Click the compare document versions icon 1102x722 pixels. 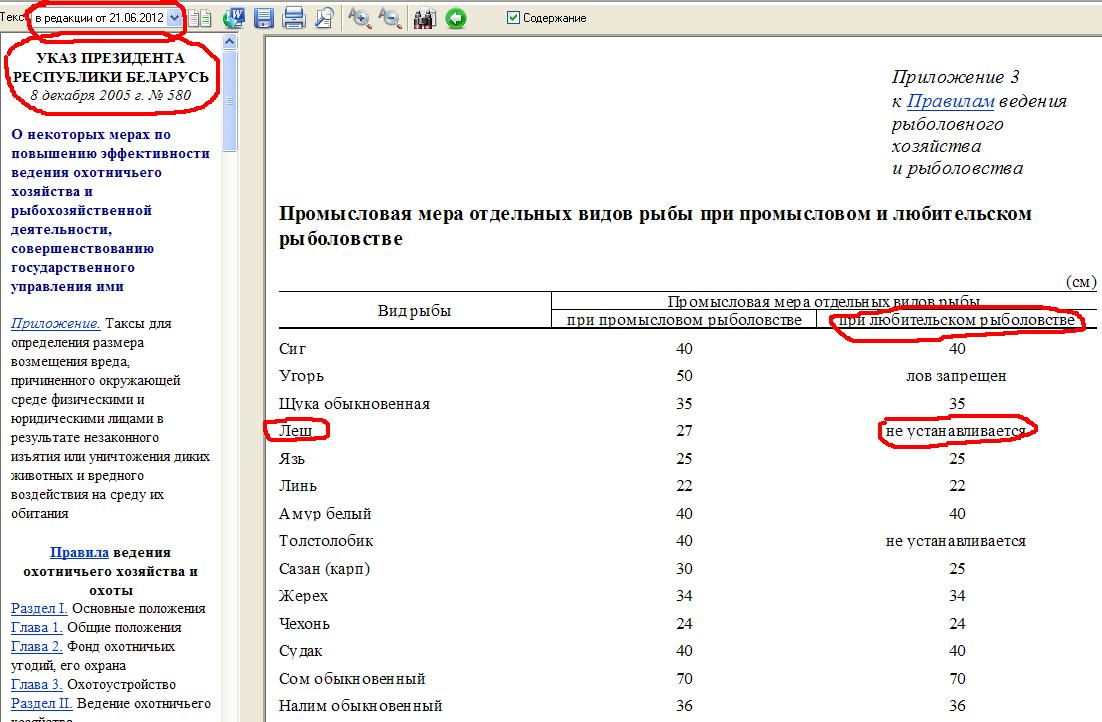pyautogui.click(x=201, y=18)
